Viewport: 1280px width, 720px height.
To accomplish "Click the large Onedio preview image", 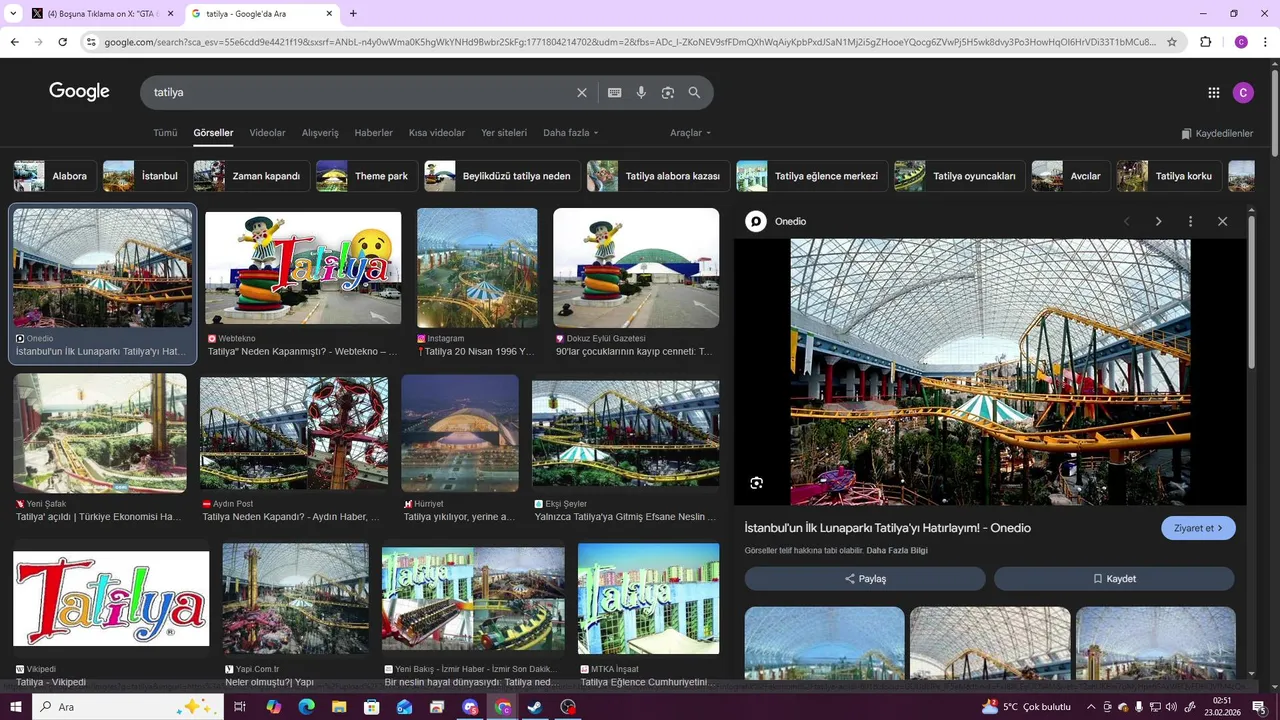I will click(x=990, y=372).
